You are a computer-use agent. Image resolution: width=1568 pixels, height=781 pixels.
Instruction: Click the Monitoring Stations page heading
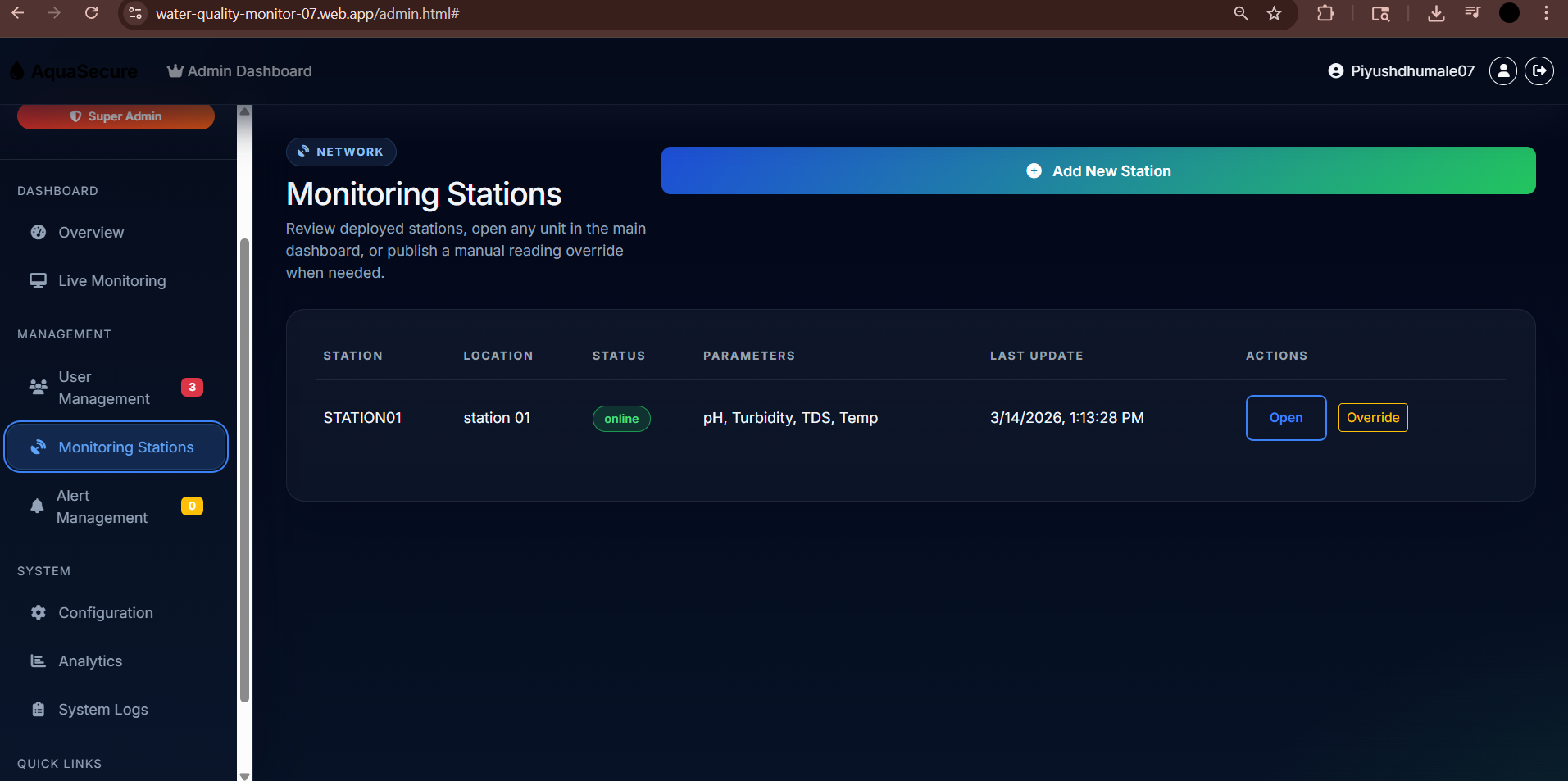click(424, 194)
